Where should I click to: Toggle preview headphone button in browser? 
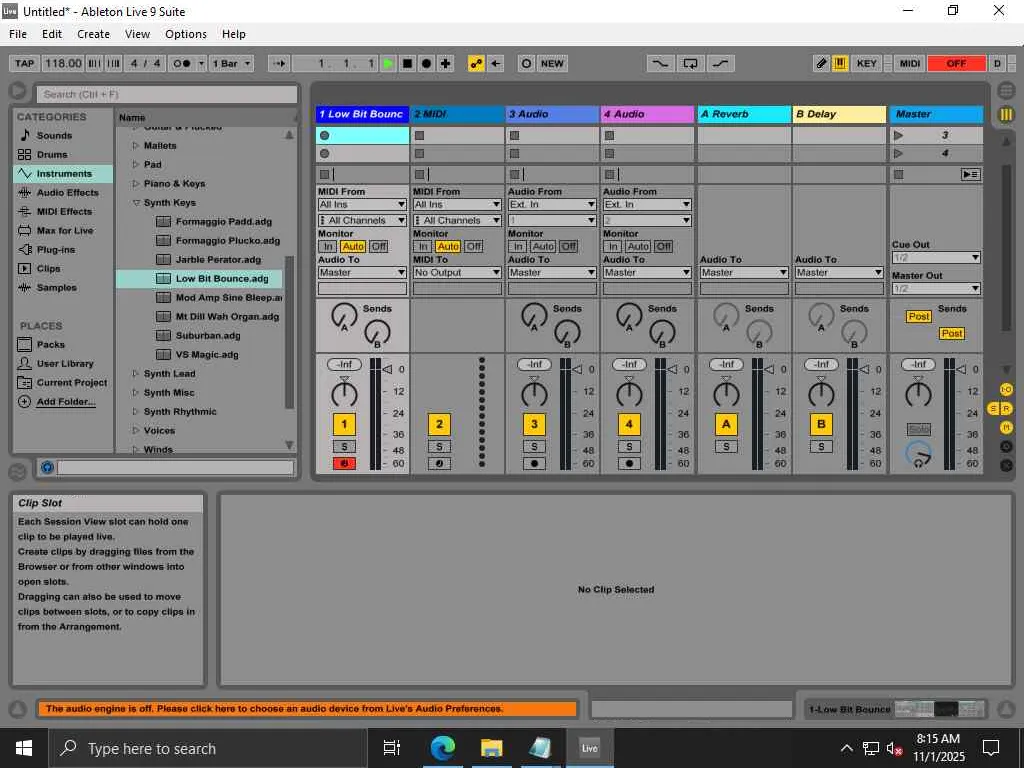click(47, 467)
